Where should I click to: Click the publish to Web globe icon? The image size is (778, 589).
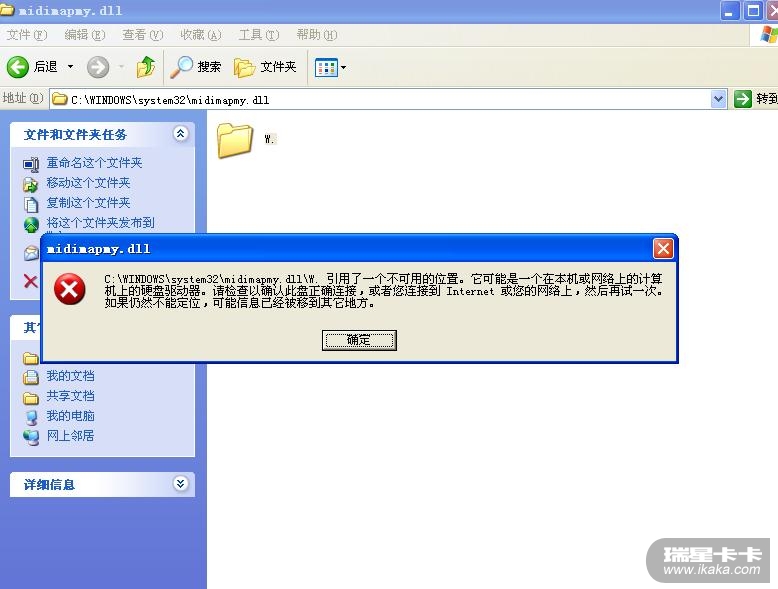click(x=31, y=224)
